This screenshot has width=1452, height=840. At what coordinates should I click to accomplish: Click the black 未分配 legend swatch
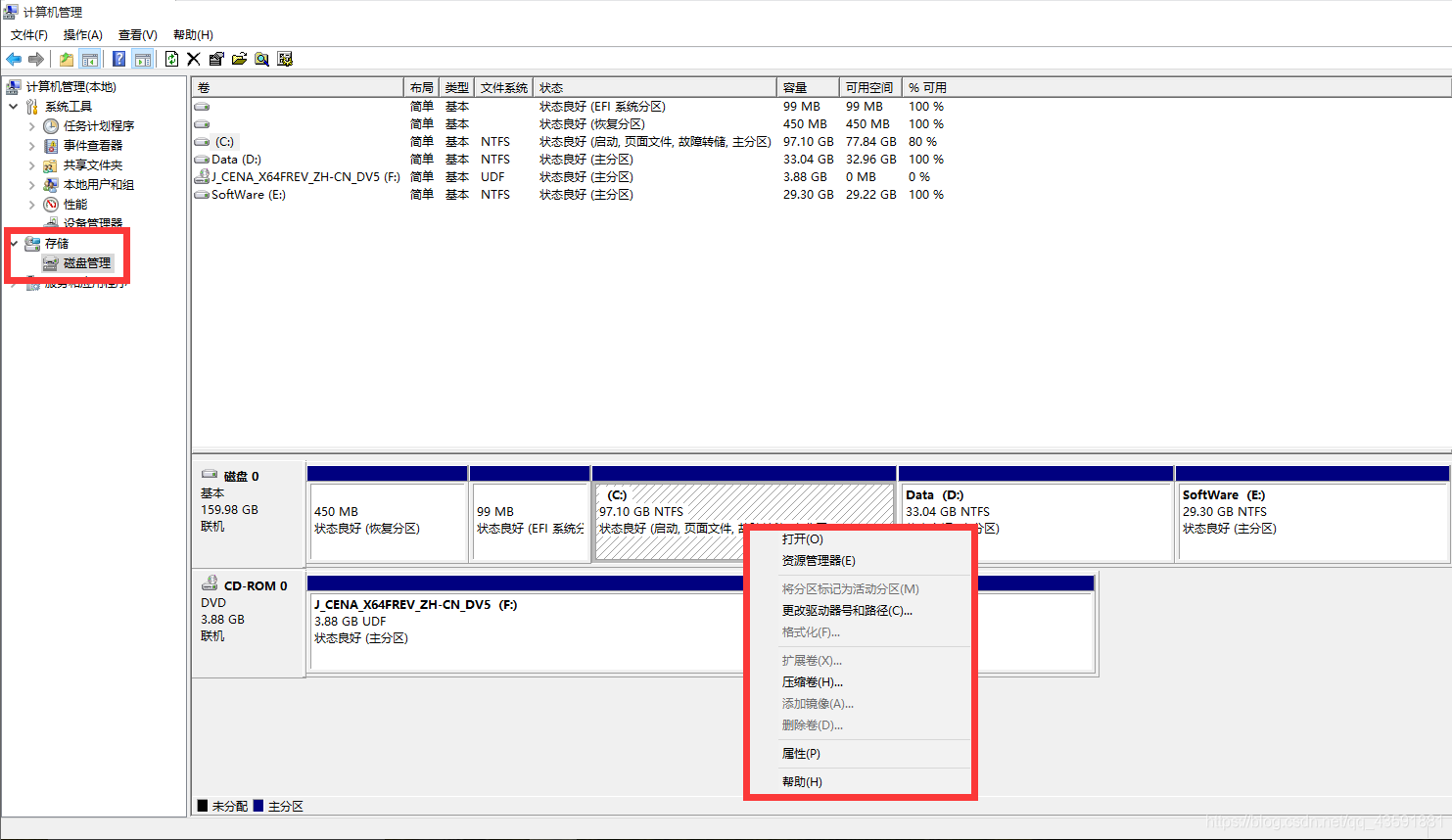point(203,806)
